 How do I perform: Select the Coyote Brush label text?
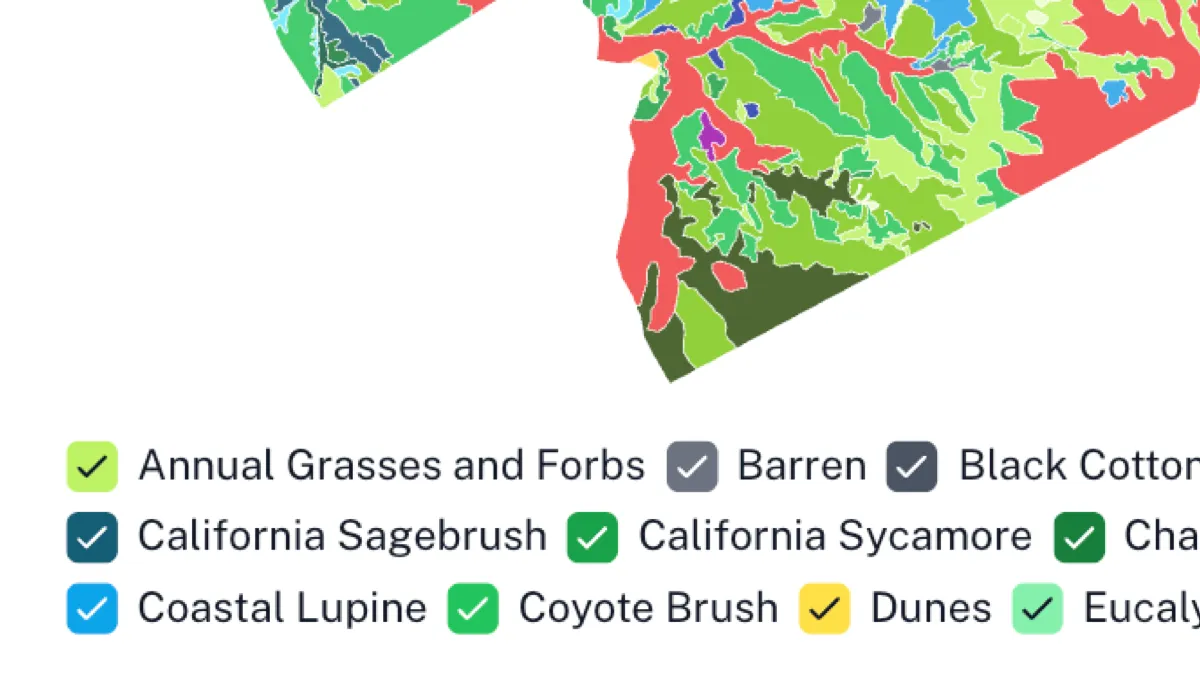tap(648, 608)
